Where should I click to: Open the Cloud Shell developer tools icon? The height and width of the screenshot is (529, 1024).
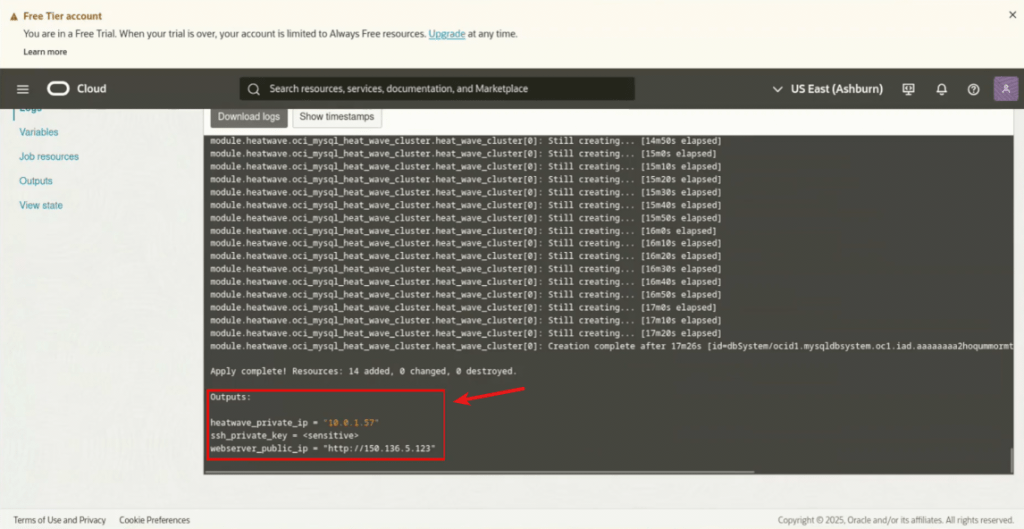coord(908,89)
